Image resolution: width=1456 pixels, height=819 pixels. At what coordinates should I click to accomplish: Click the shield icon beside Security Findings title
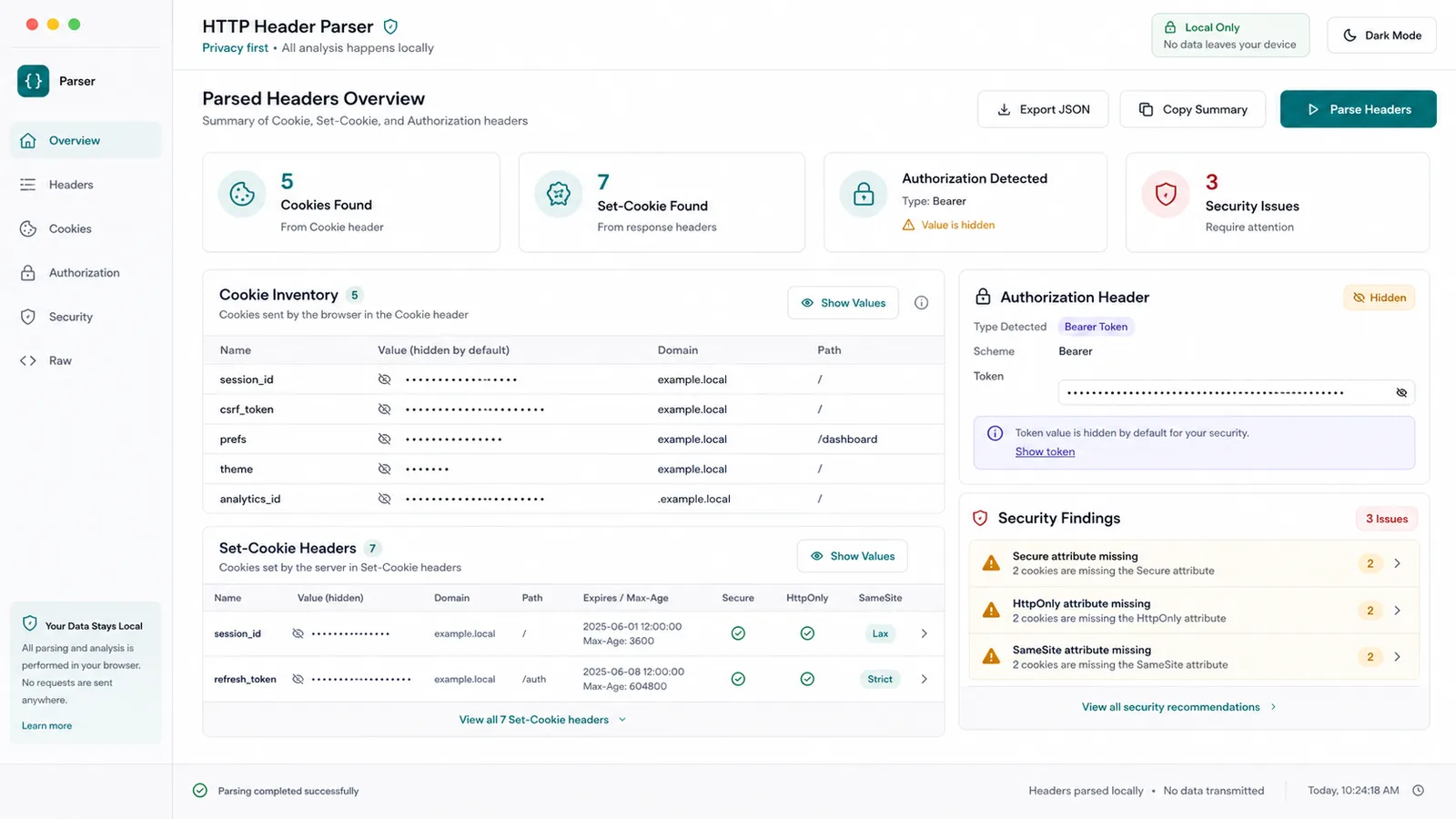[x=980, y=518]
